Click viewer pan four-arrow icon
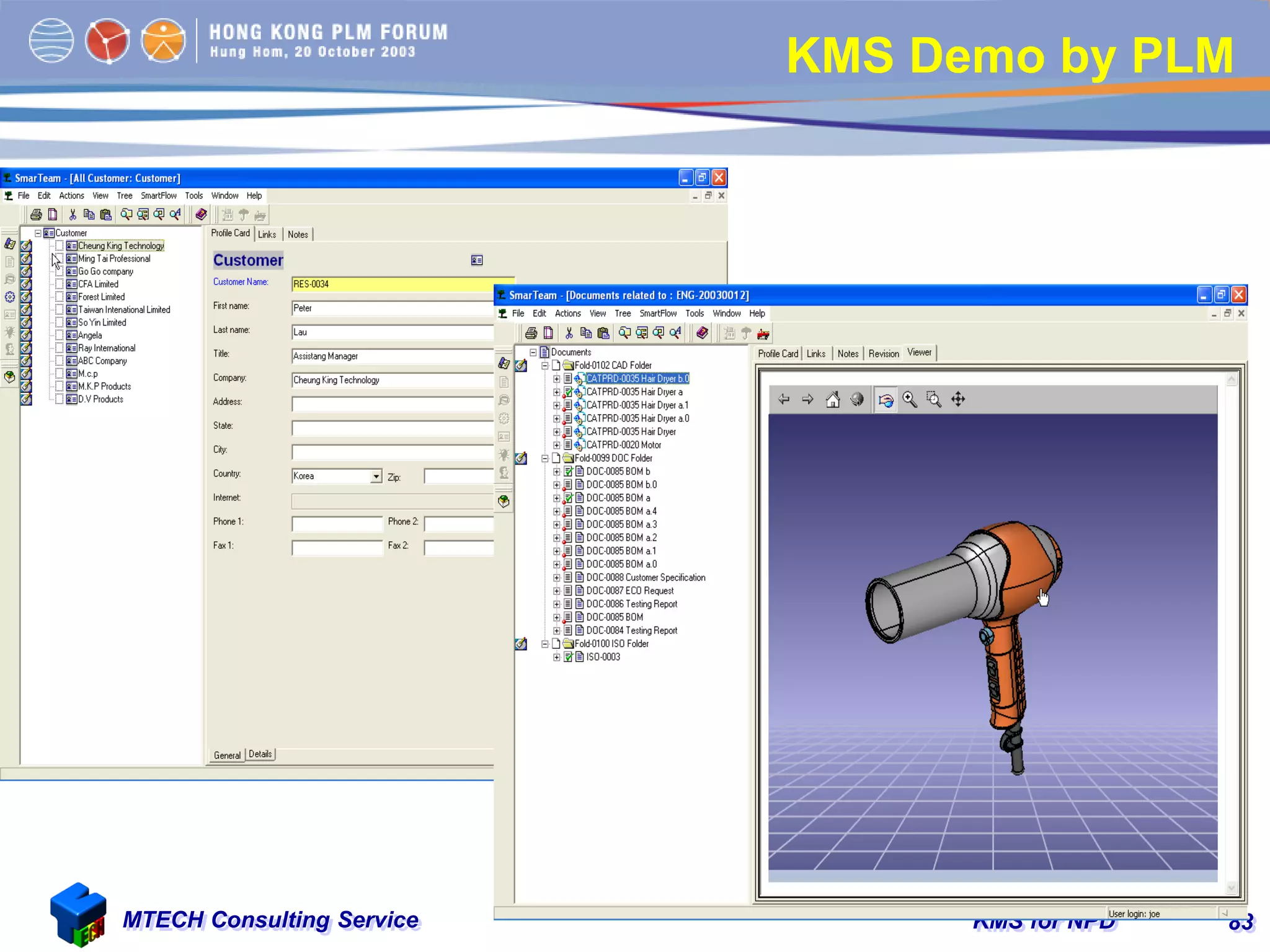 coord(958,400)
